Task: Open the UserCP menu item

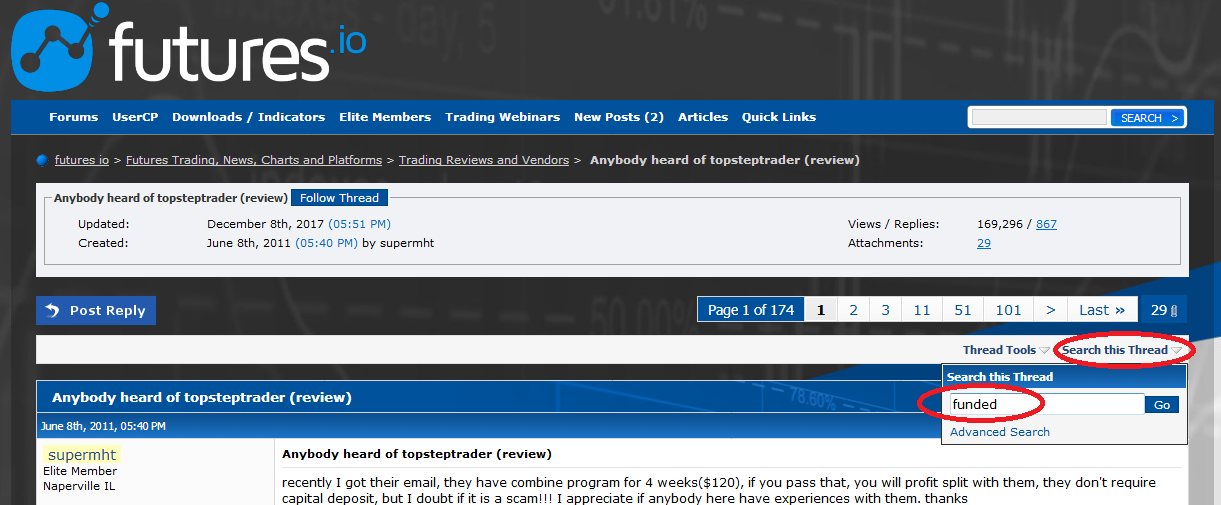Action: 135,117
